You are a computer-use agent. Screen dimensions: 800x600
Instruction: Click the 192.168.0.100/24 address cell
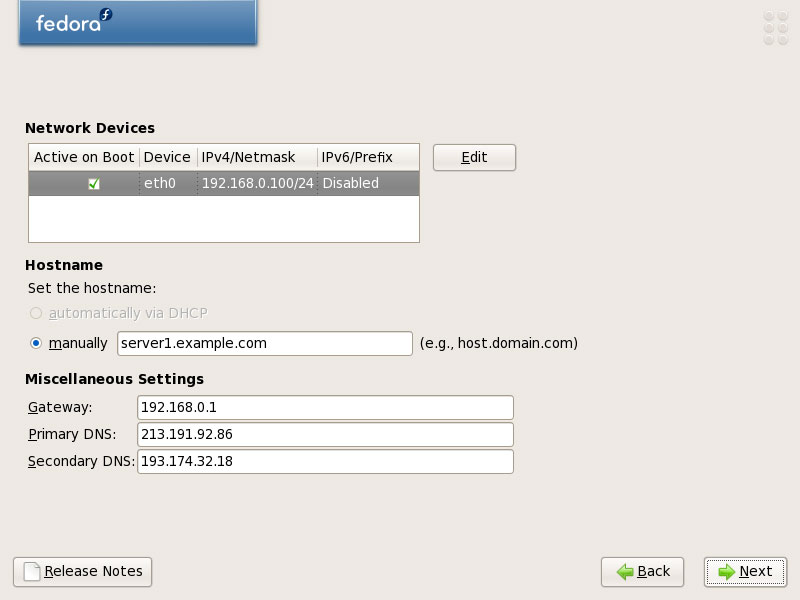click(257, 183)
